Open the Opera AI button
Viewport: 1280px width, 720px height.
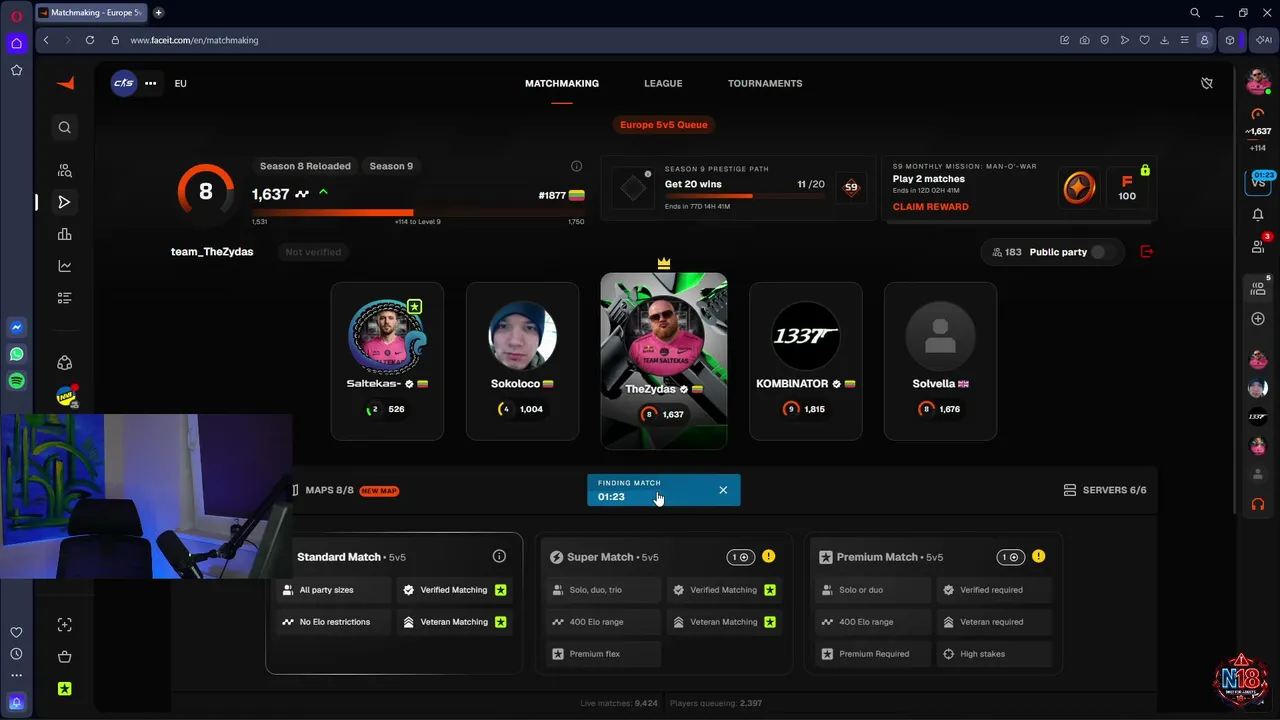[x=1264, y=40]
